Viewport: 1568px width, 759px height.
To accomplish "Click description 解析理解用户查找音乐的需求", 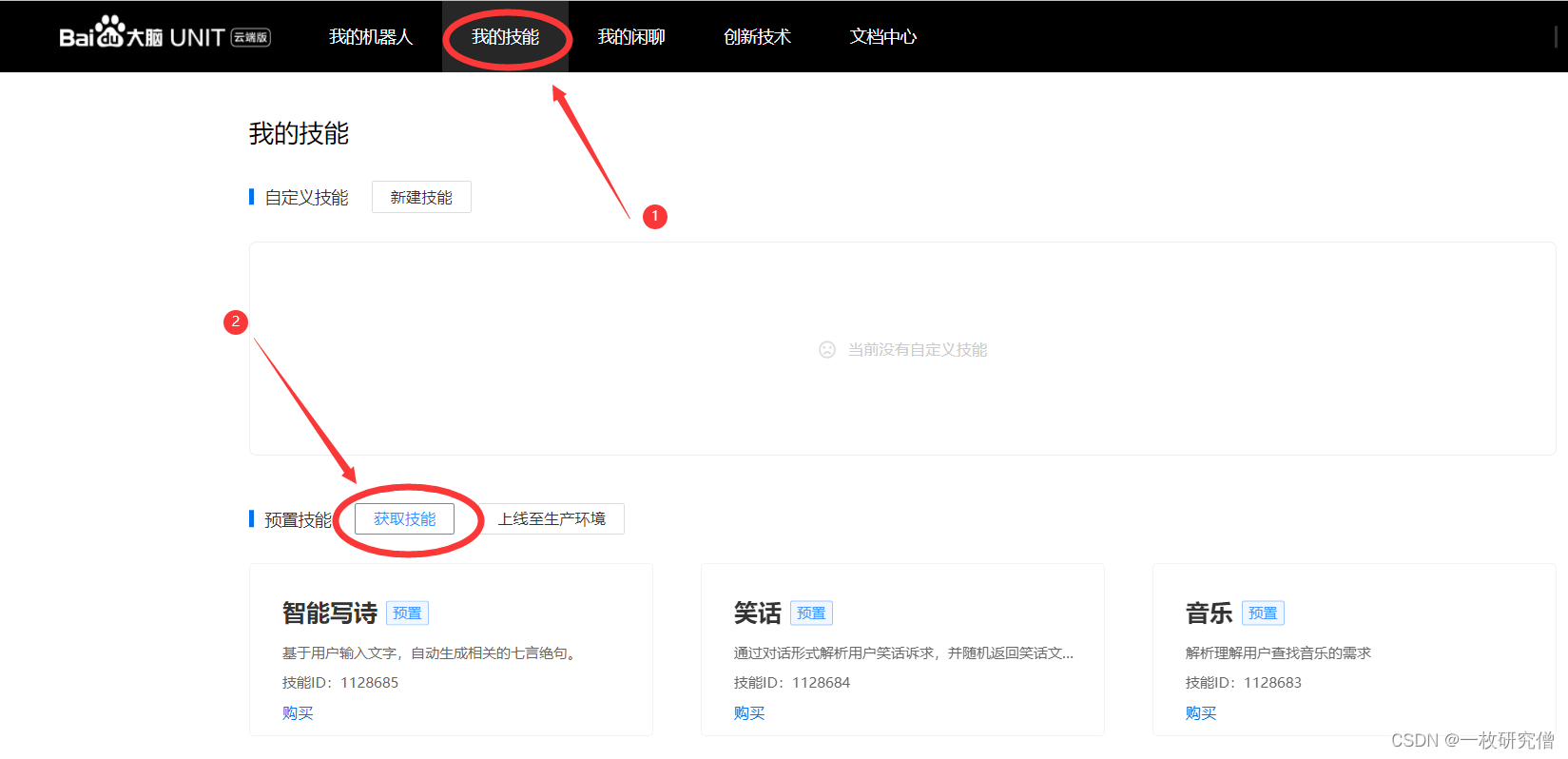I will coord(1278,652).
